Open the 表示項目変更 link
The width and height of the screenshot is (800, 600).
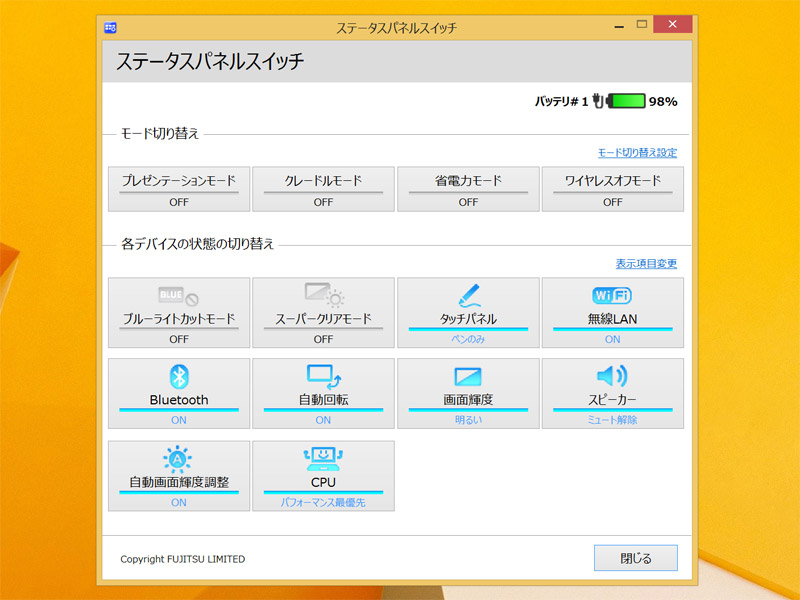pos(646,264)
